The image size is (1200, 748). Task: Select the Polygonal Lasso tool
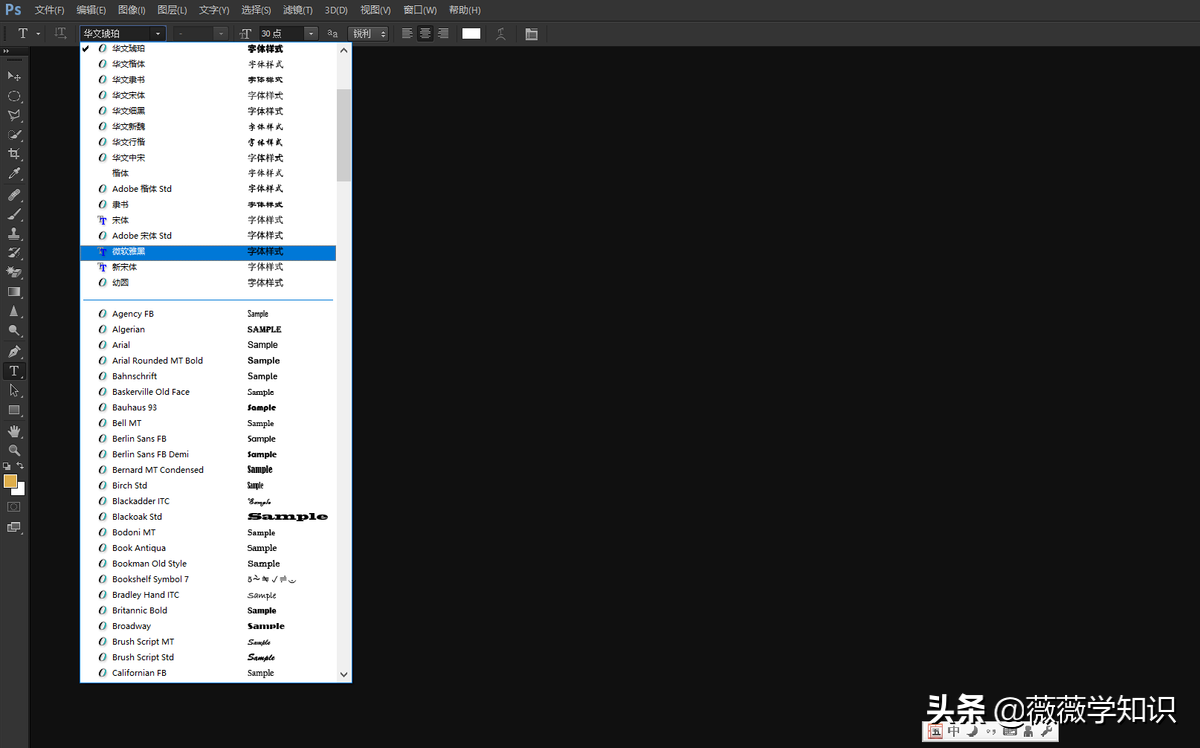point(14,115)
